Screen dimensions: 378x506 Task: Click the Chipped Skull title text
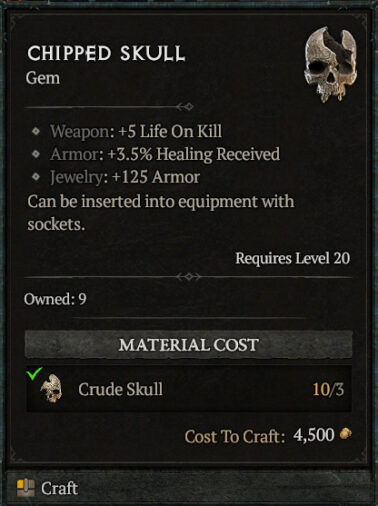[106, 53]
